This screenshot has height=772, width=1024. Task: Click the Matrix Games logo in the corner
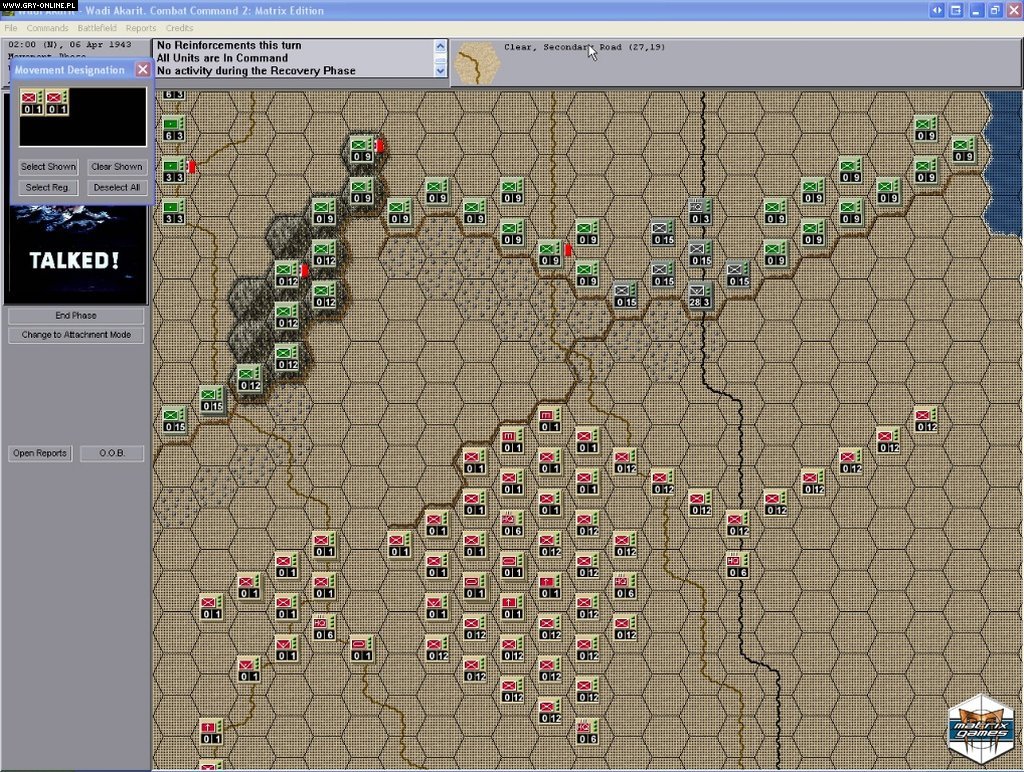(x=980, y=722)
